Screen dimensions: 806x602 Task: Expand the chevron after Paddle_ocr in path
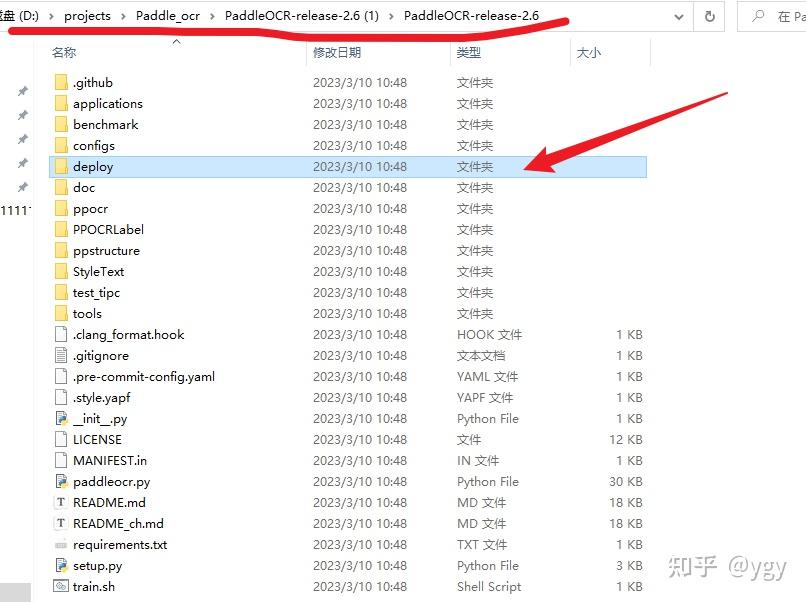(x=212, y=16)
